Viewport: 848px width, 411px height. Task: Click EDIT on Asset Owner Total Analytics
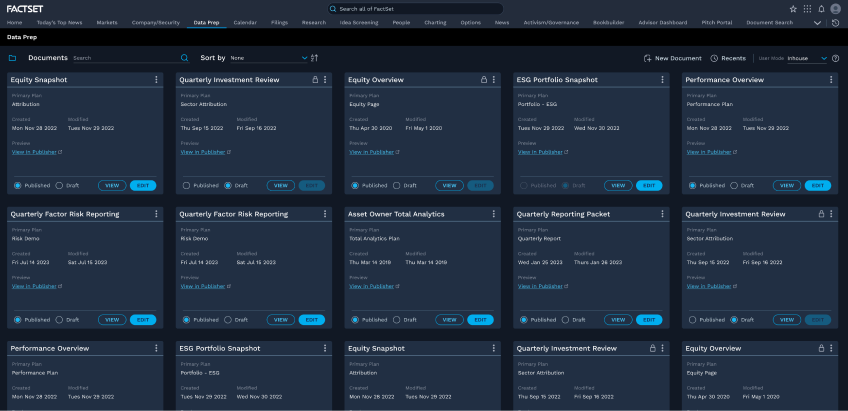pyautogui.click(x=480, y=320)
